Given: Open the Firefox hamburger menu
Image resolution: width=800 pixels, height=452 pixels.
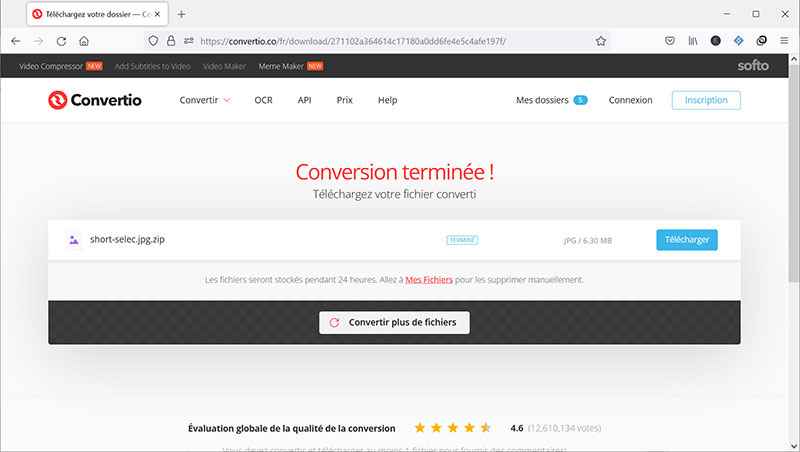Looking at the screenshot, I should coord(784,41).
